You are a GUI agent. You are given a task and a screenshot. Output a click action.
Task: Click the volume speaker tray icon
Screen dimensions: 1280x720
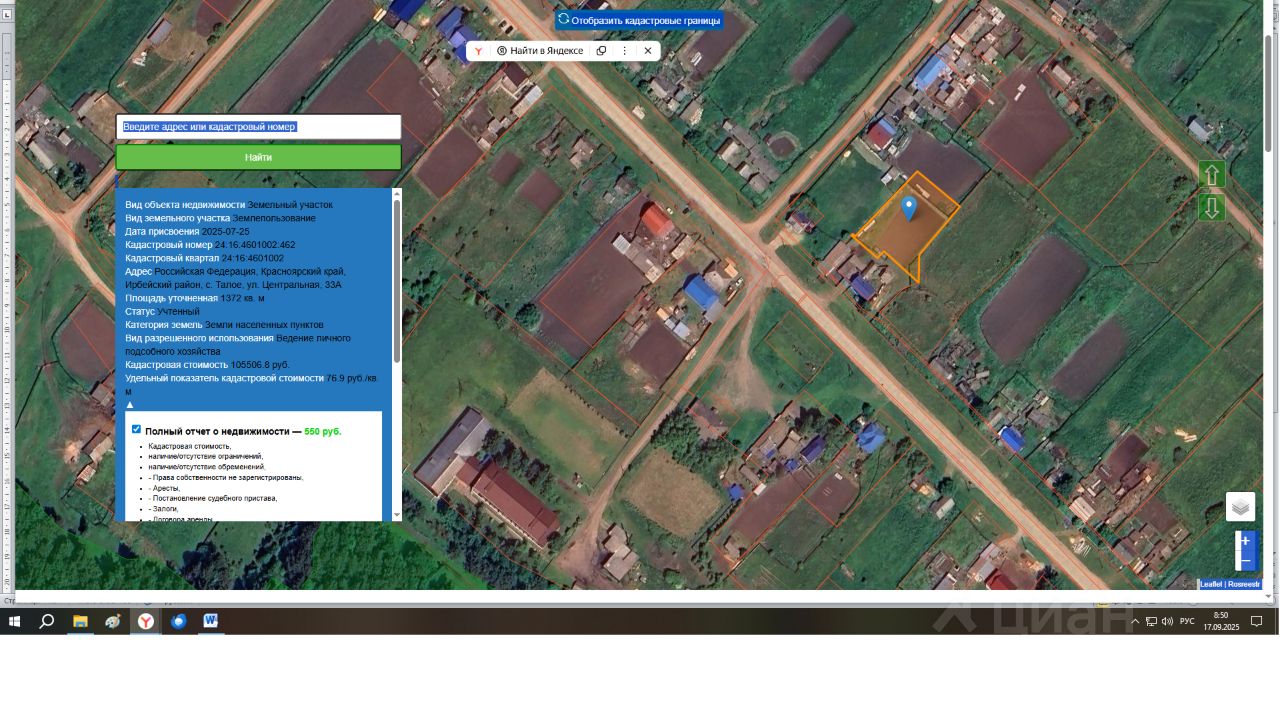point(1167,621)
